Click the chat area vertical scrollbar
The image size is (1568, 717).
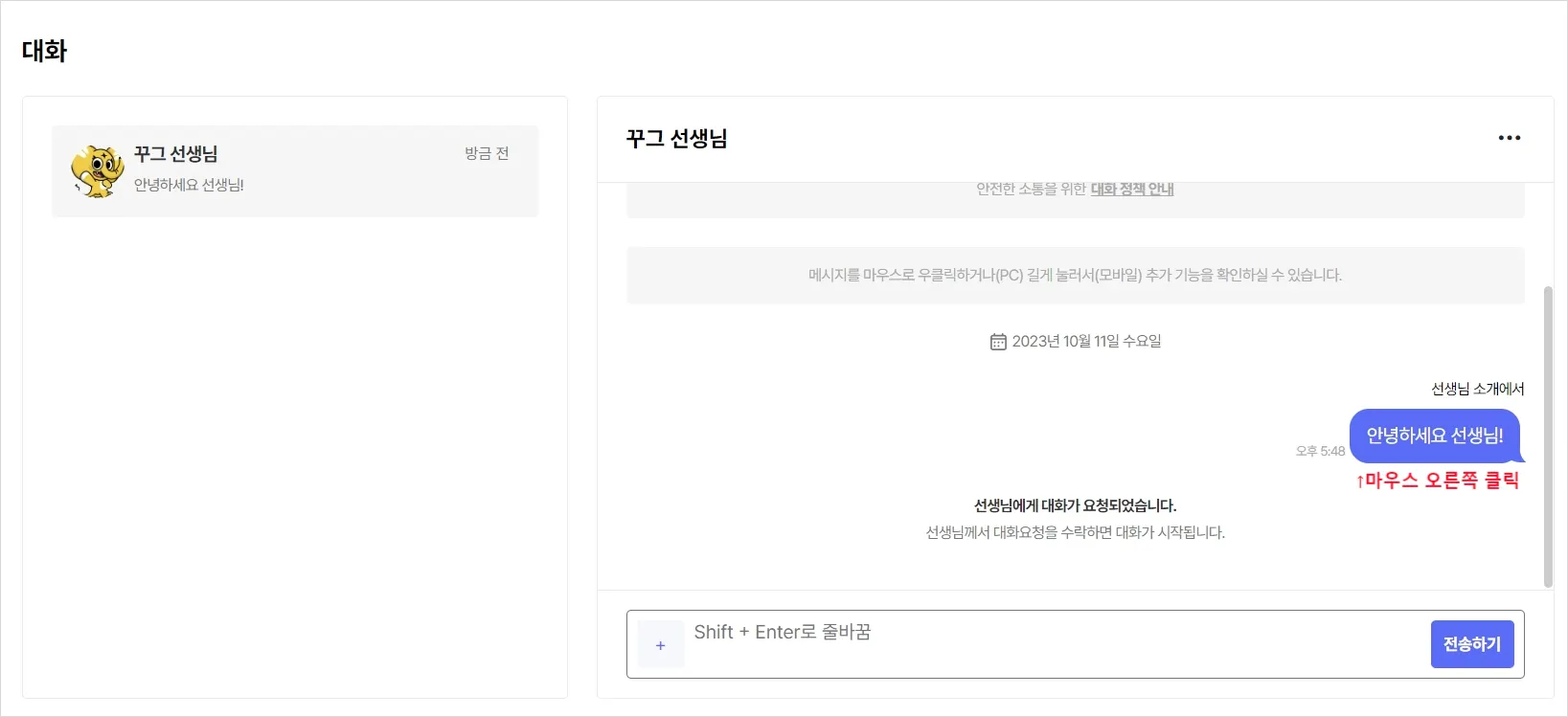[x=1548, y=436]
